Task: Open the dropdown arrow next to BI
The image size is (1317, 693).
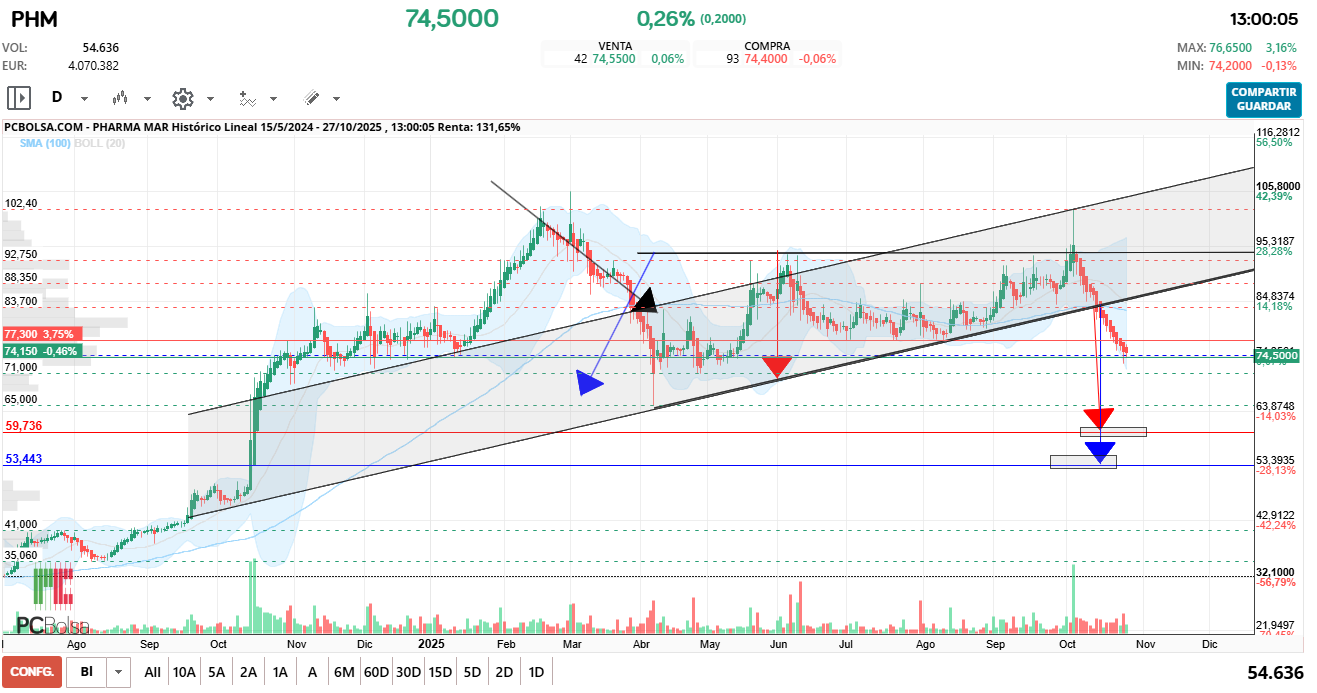Action: (119, 672)
